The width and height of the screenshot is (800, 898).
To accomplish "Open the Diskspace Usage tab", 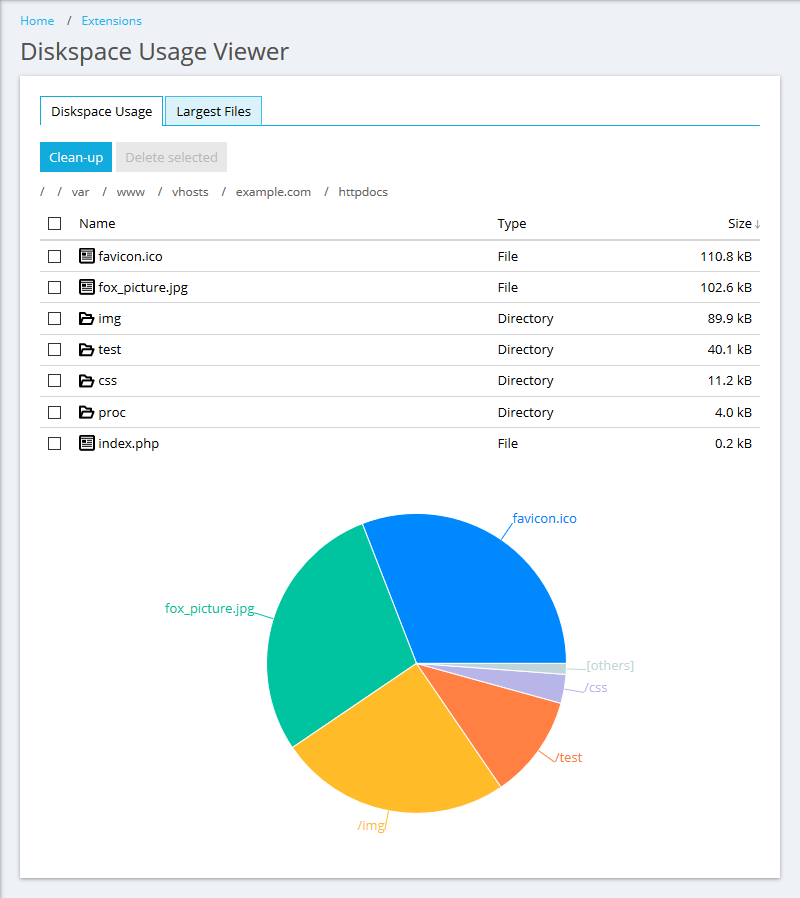I will (101, 111).
